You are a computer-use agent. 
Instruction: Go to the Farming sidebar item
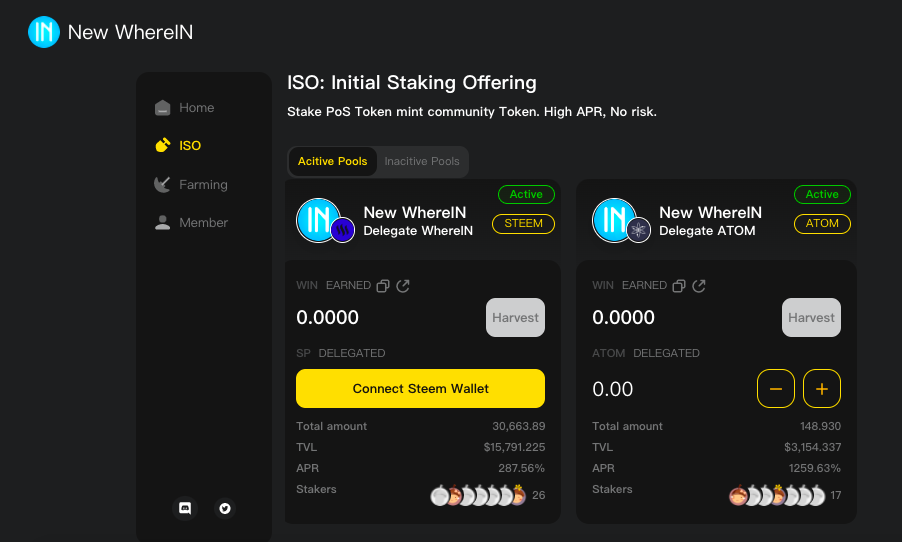point(191,185)
